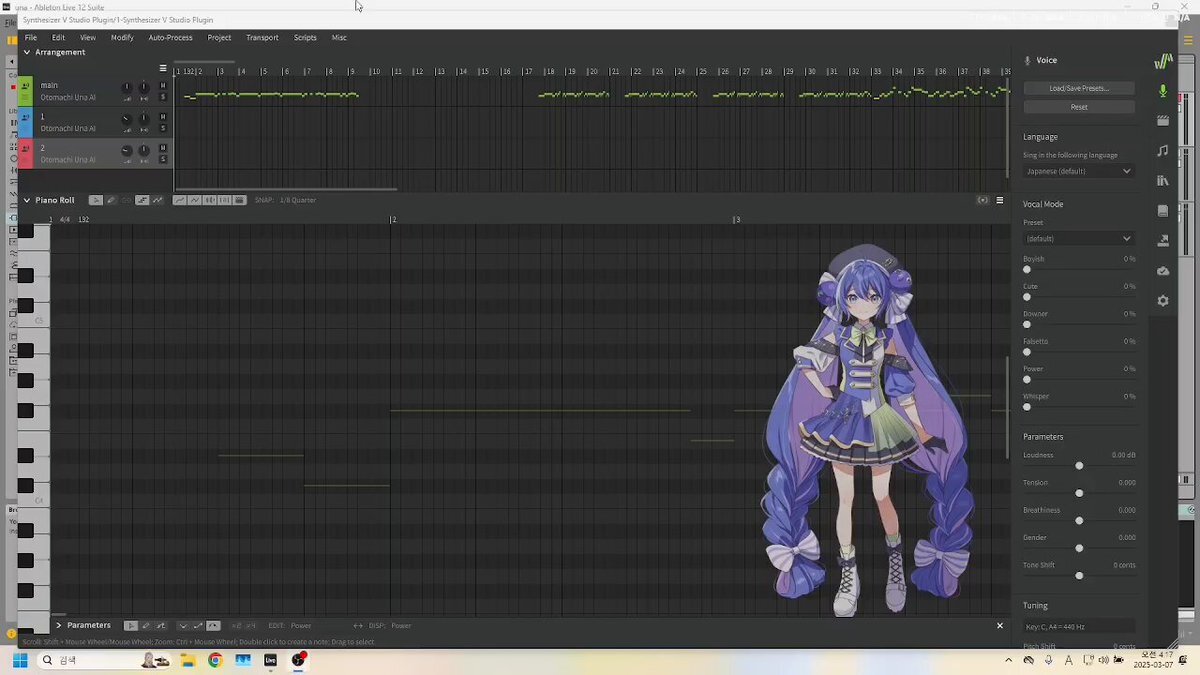Open the SNAP 1/8 Quarter setting
The width and height of the screenshot is (1200, 675).
(x=285, y=200)
